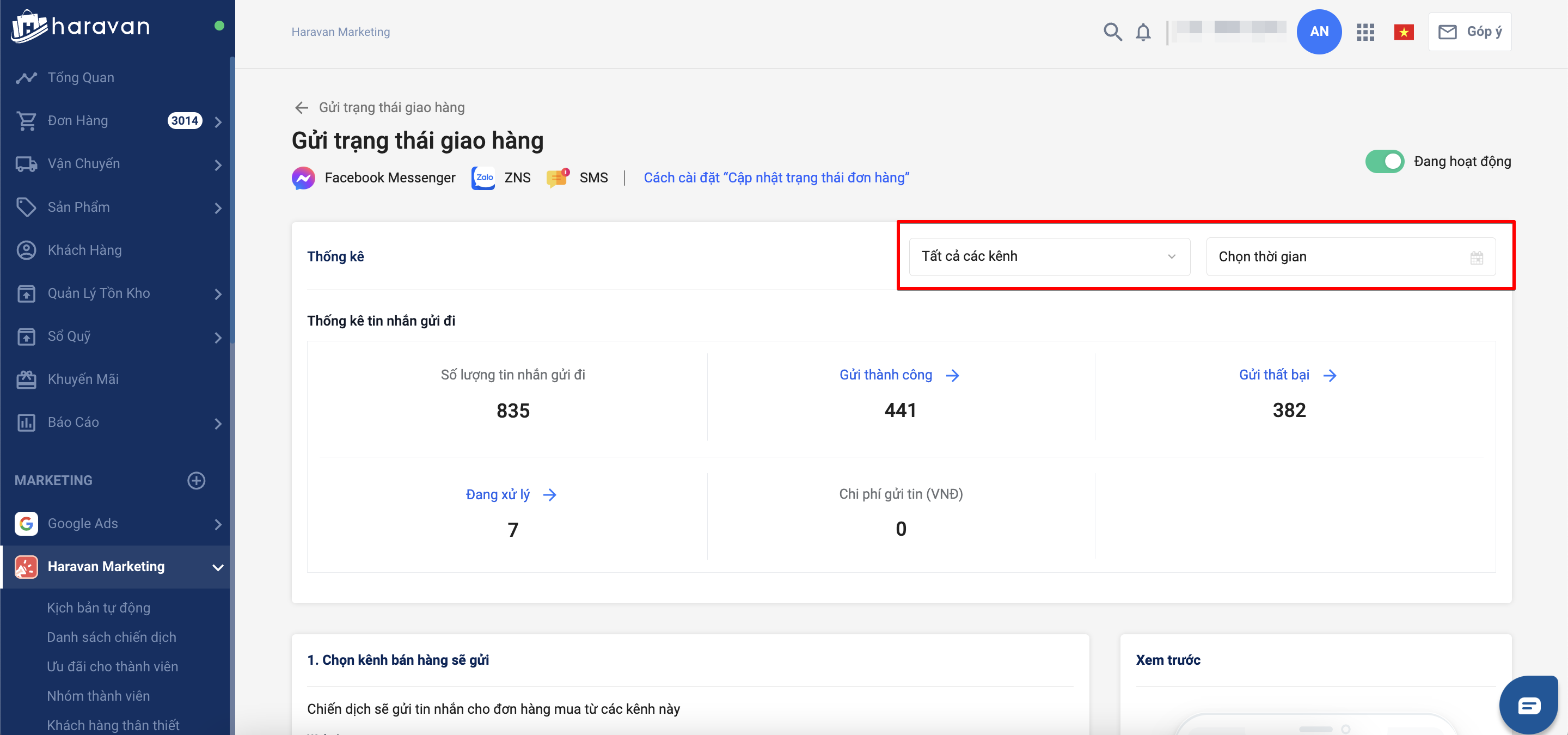
Task: Open Danh sách chiến dịch submenu
Action: tap(112, 637)
